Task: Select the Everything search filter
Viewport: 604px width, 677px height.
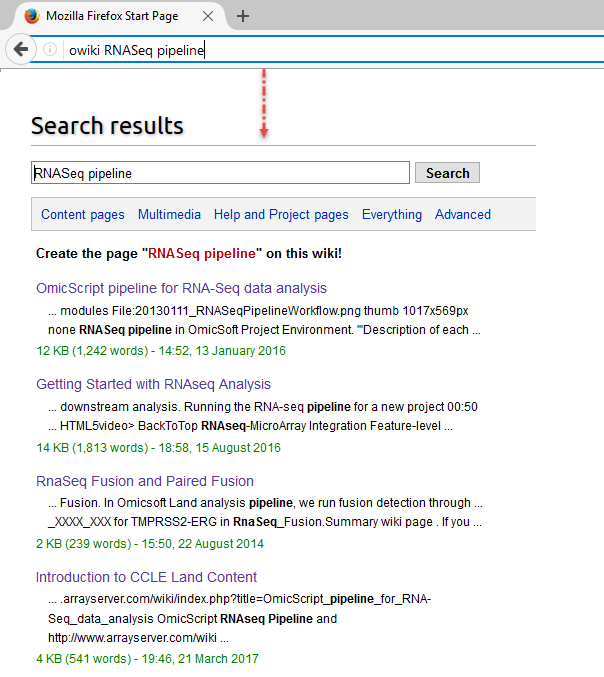Action: (391, 214)
